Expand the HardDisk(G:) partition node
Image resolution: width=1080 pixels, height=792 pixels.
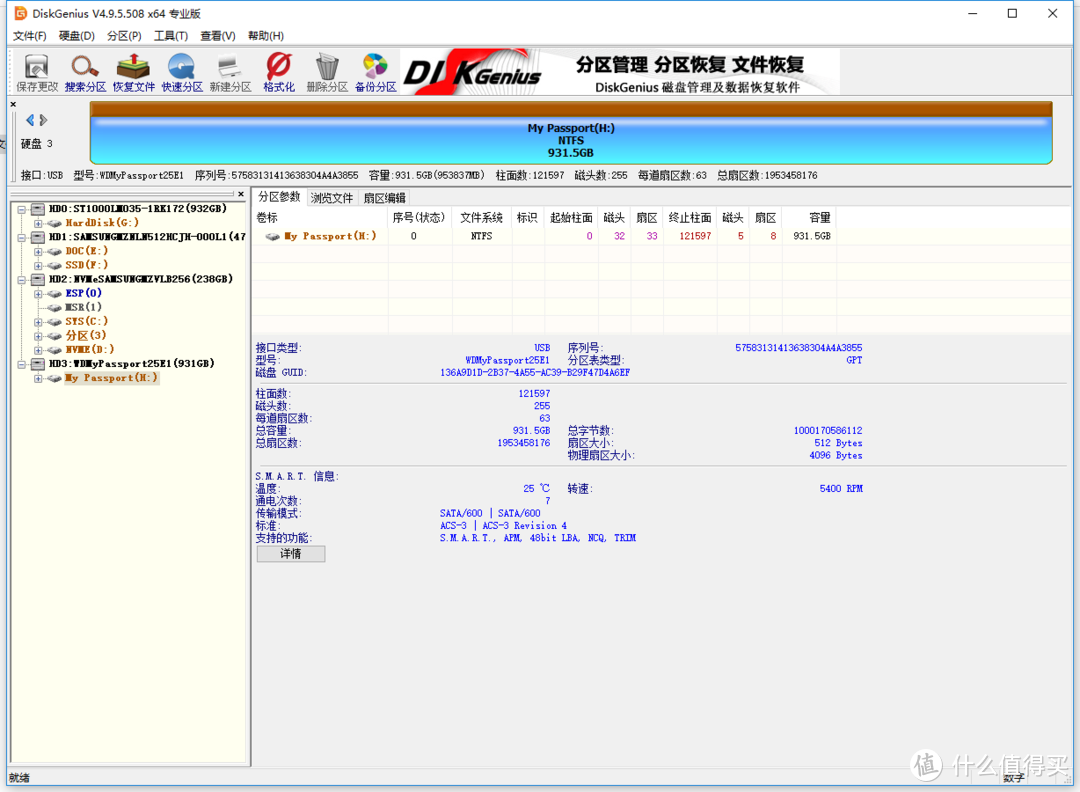[39, 223]
